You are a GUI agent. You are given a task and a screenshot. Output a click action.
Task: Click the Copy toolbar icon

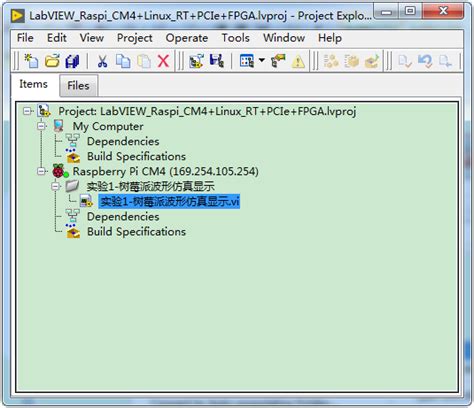pyautogui.click(x=123, y=61)
